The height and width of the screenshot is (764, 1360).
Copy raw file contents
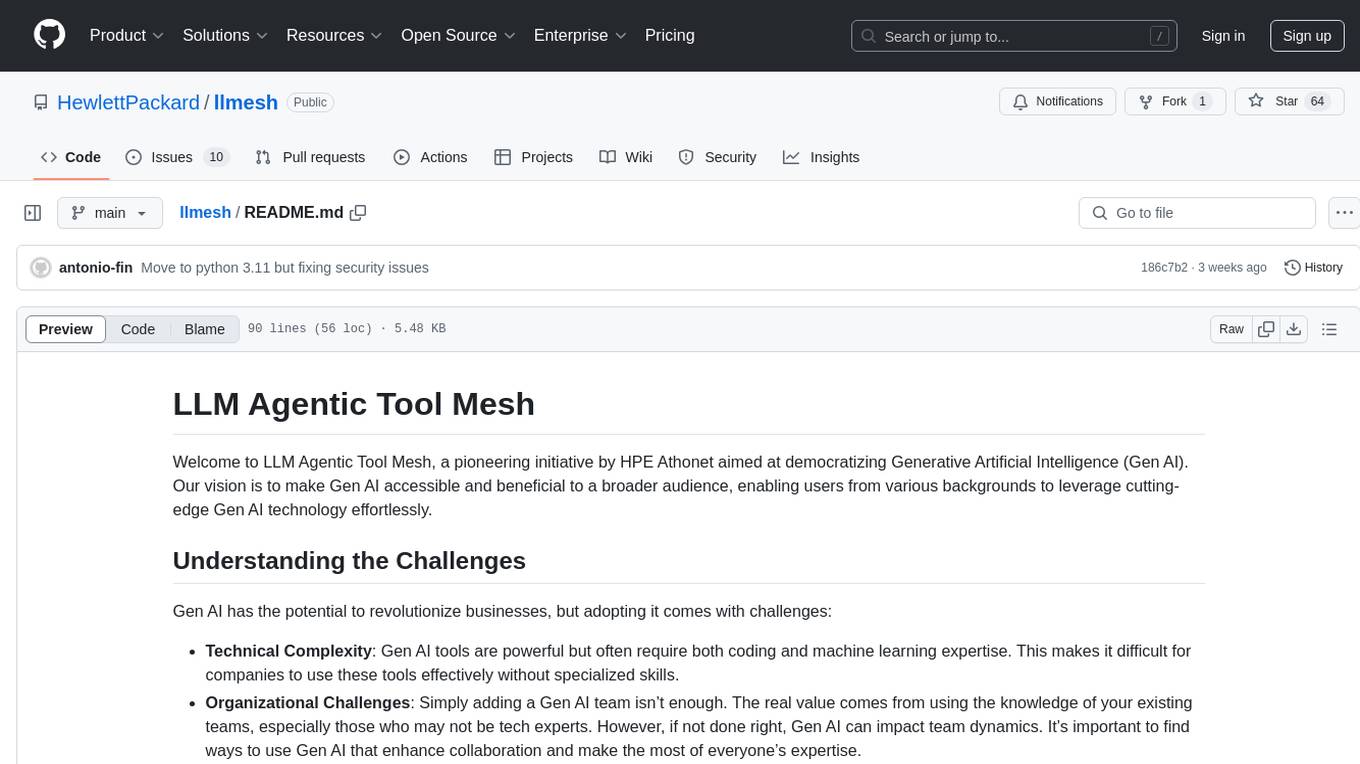[1266, 329]
